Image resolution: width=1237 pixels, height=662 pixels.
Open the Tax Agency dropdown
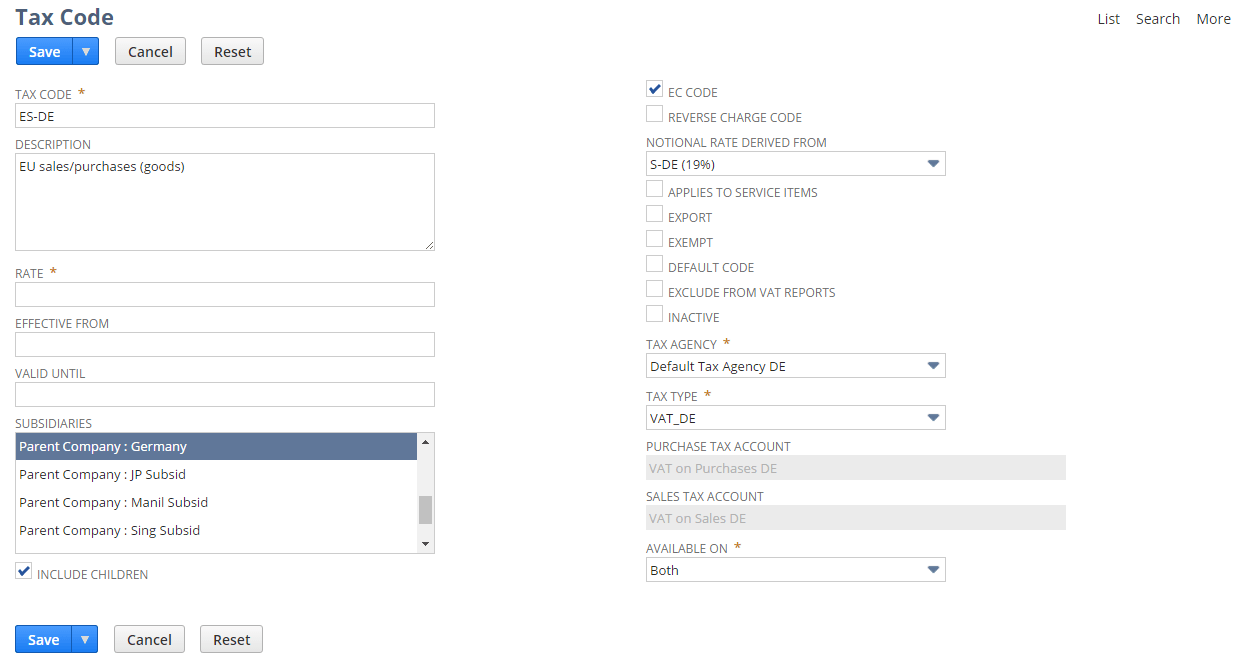tap(796, 366)
